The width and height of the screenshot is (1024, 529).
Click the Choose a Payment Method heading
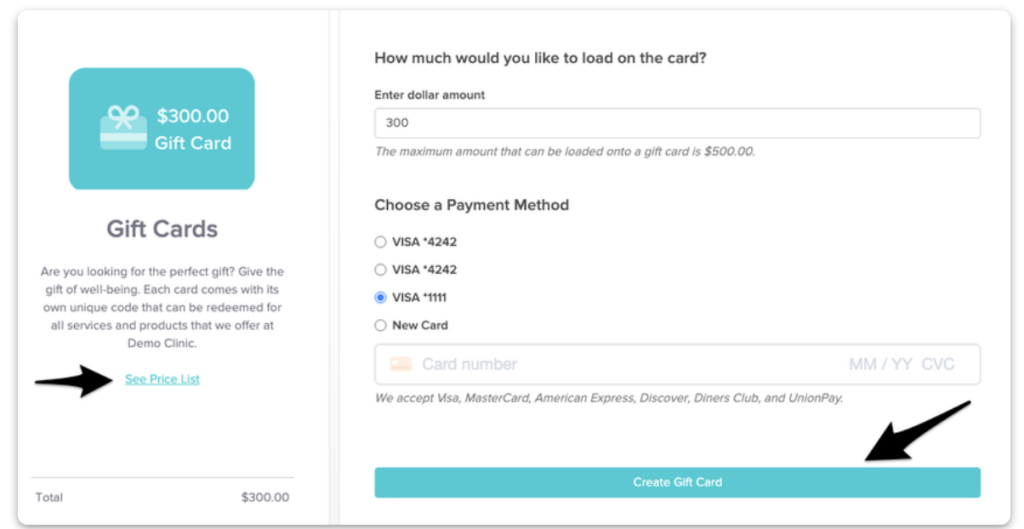(x=472, y=205)
